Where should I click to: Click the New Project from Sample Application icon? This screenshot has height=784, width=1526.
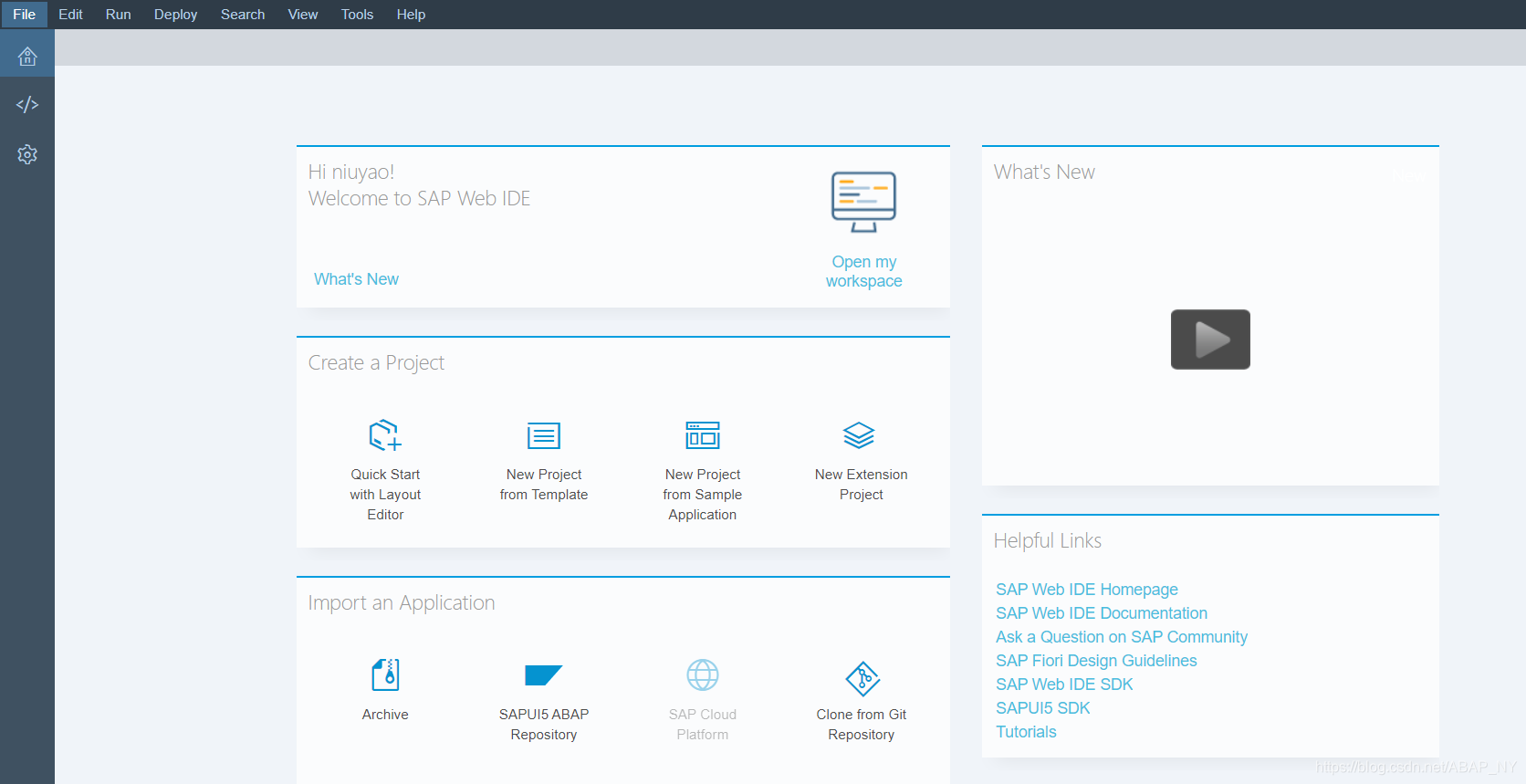click(703, 435)
